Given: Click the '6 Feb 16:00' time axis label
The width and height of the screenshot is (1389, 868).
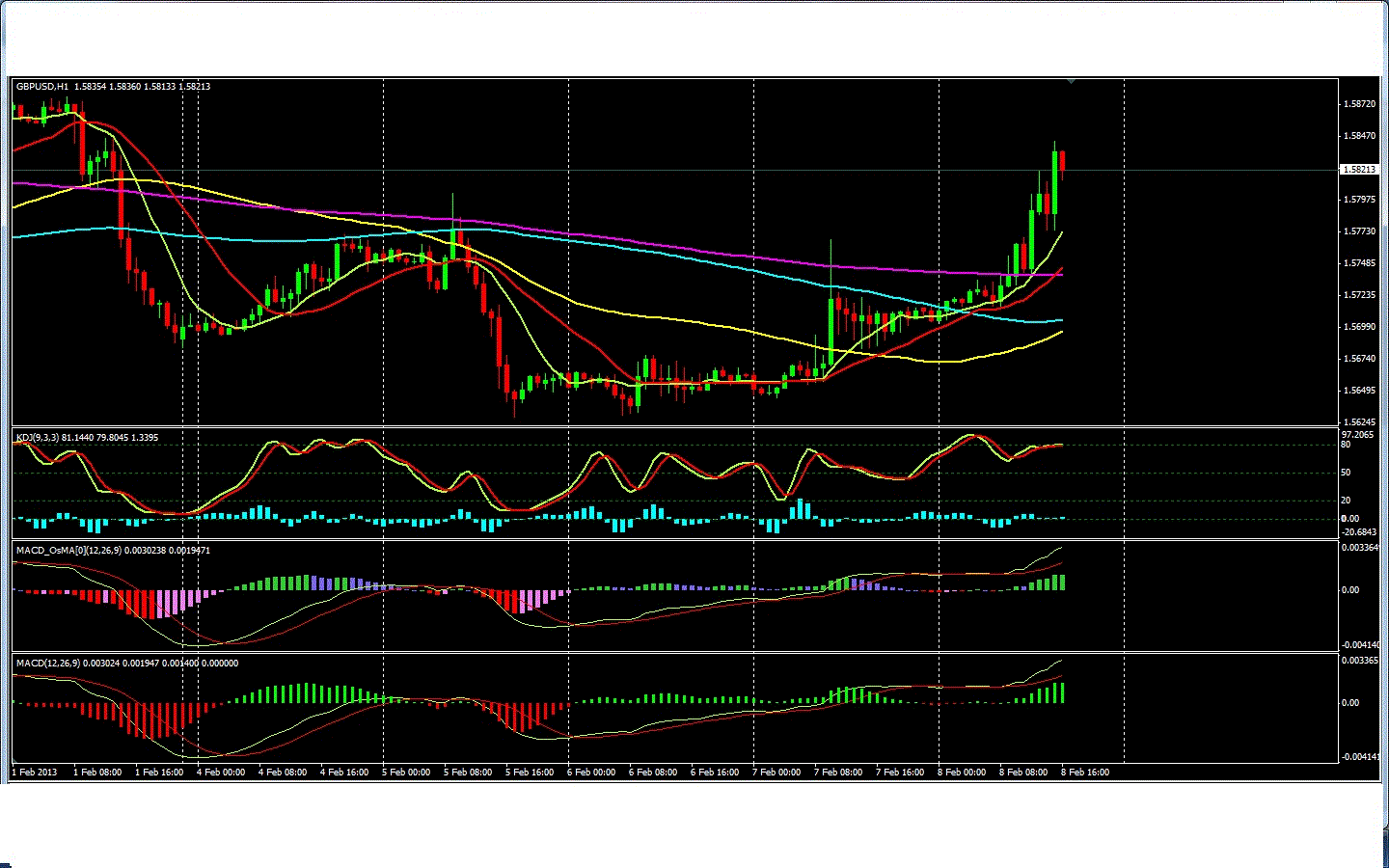Looking at the screenshot, I should 715,773.
